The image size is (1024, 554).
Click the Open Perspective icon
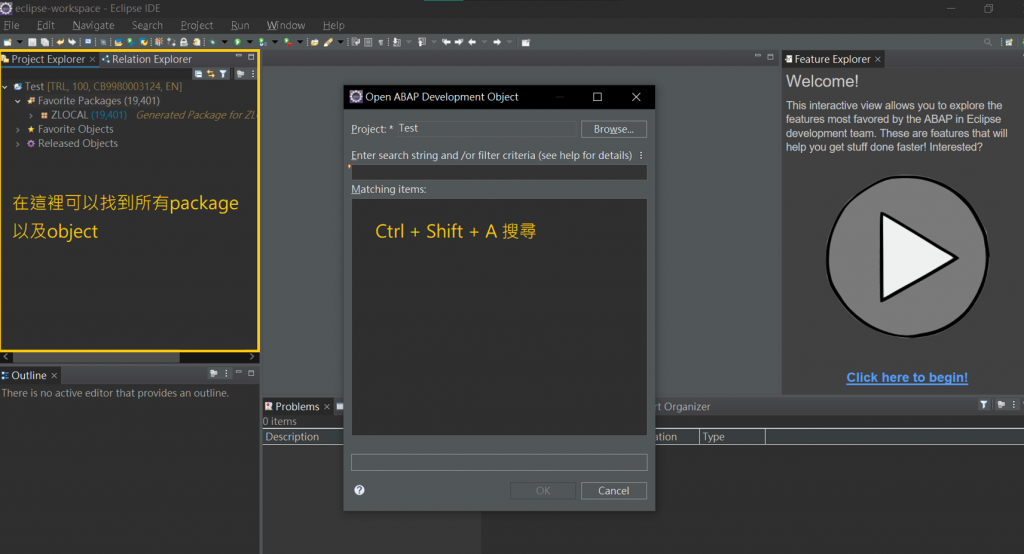(1009, 42)
